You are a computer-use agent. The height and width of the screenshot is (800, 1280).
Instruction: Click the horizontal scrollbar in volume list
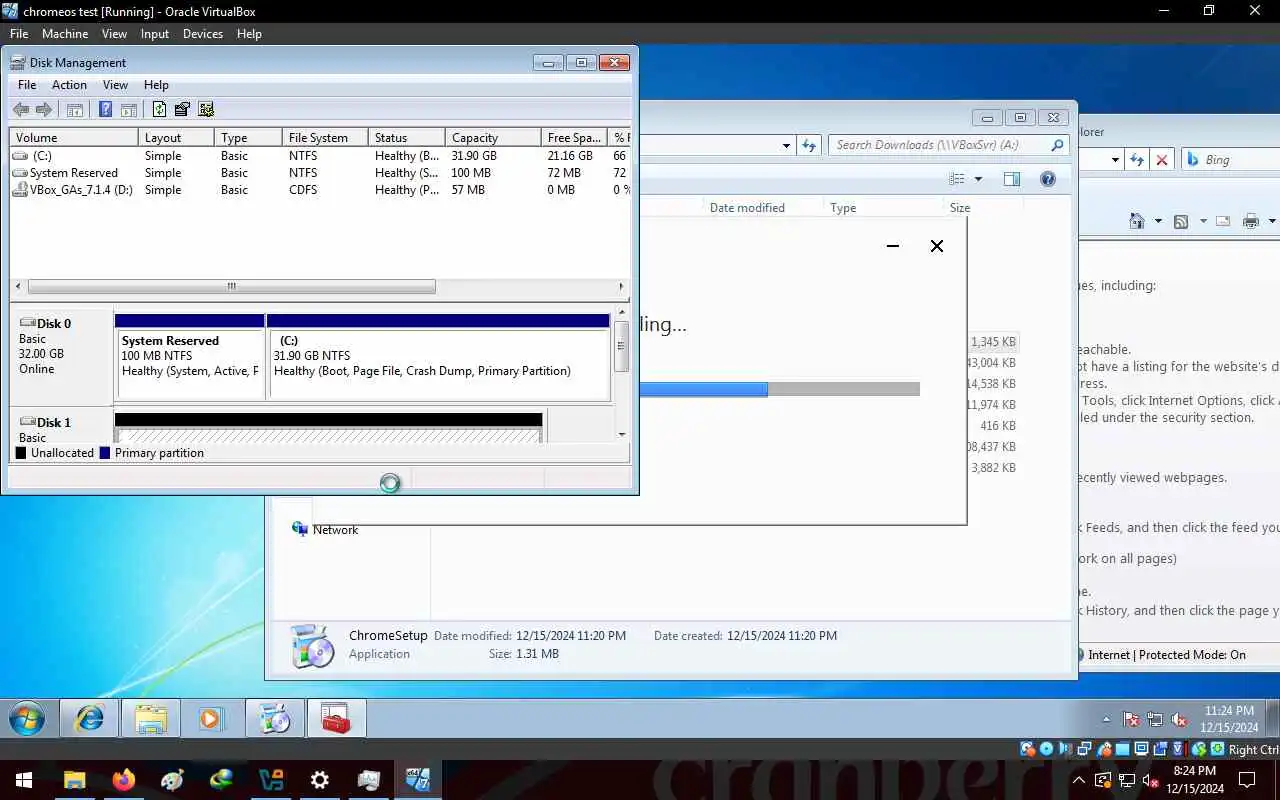231,286
